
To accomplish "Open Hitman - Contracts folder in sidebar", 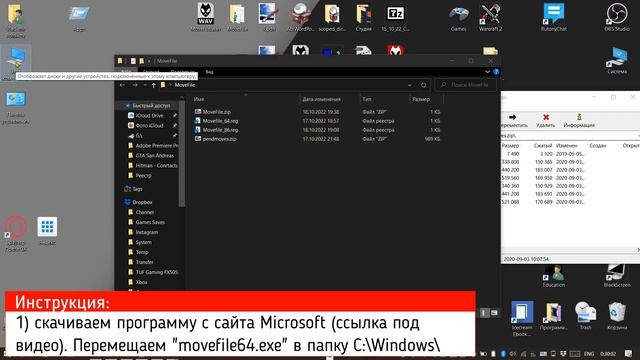I will (153, 165).
